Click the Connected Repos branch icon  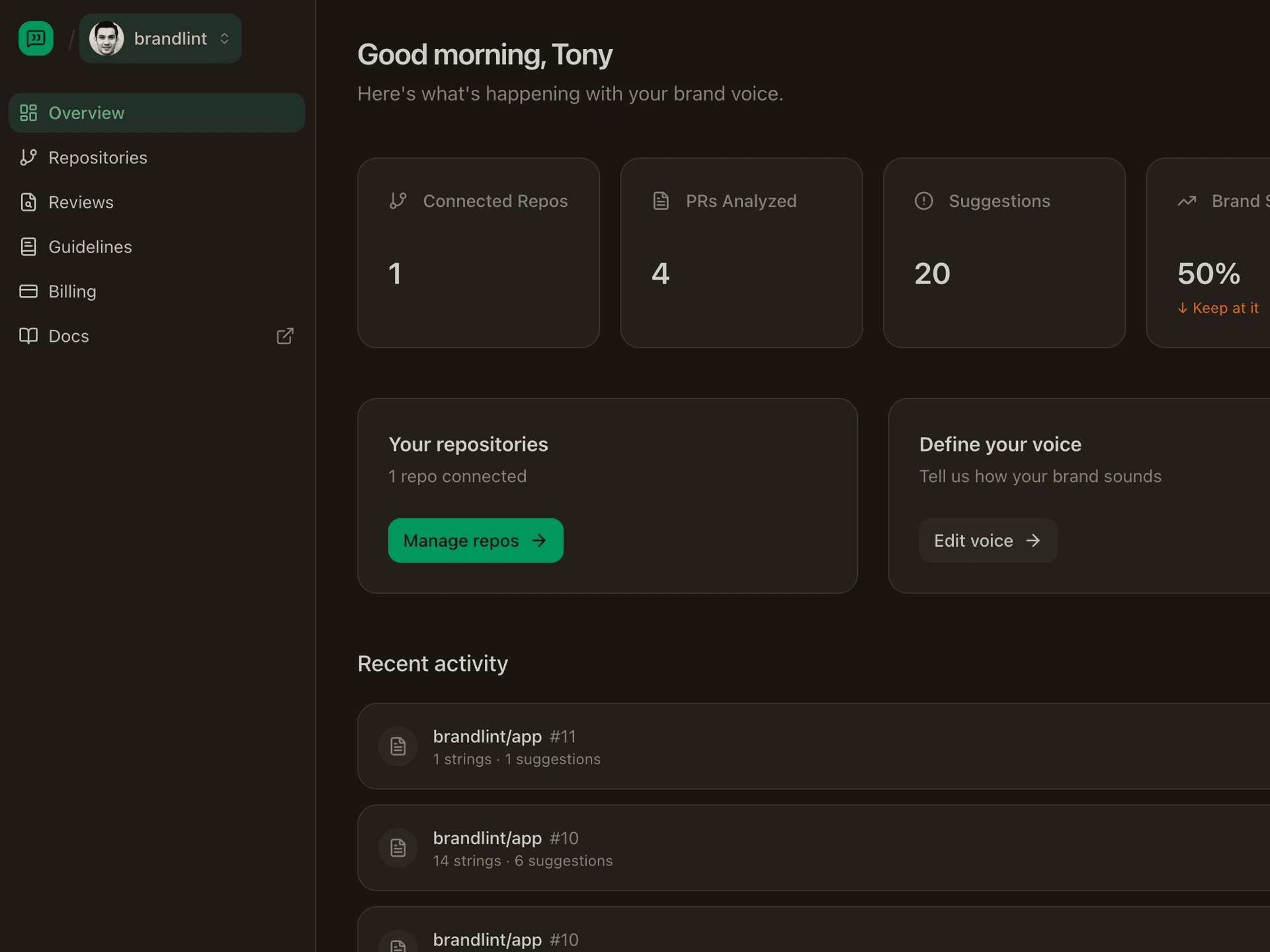(398, 200)
